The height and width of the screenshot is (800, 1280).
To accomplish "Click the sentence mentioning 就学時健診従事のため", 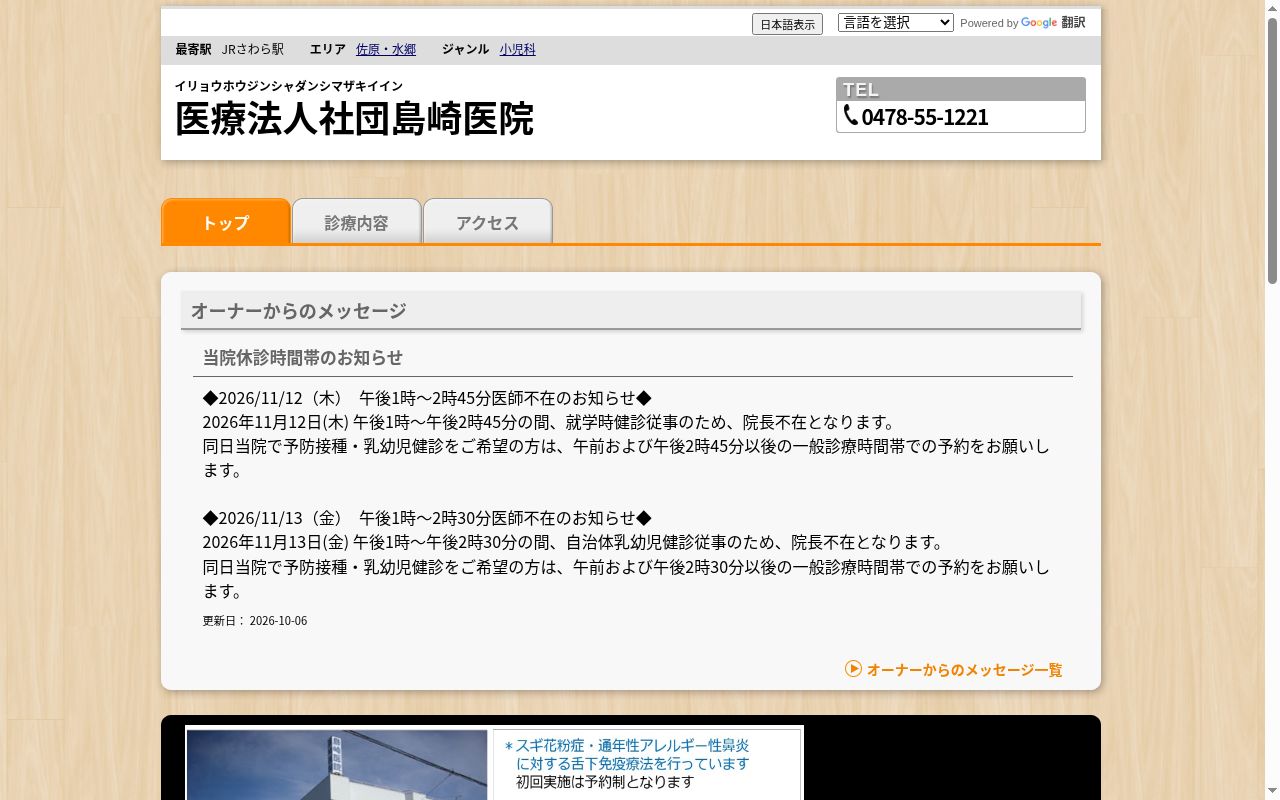I will coord(551,422).
